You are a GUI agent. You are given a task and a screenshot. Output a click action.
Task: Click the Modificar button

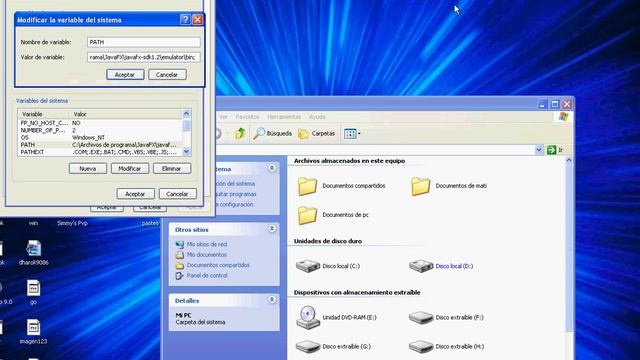coord(130,169)
